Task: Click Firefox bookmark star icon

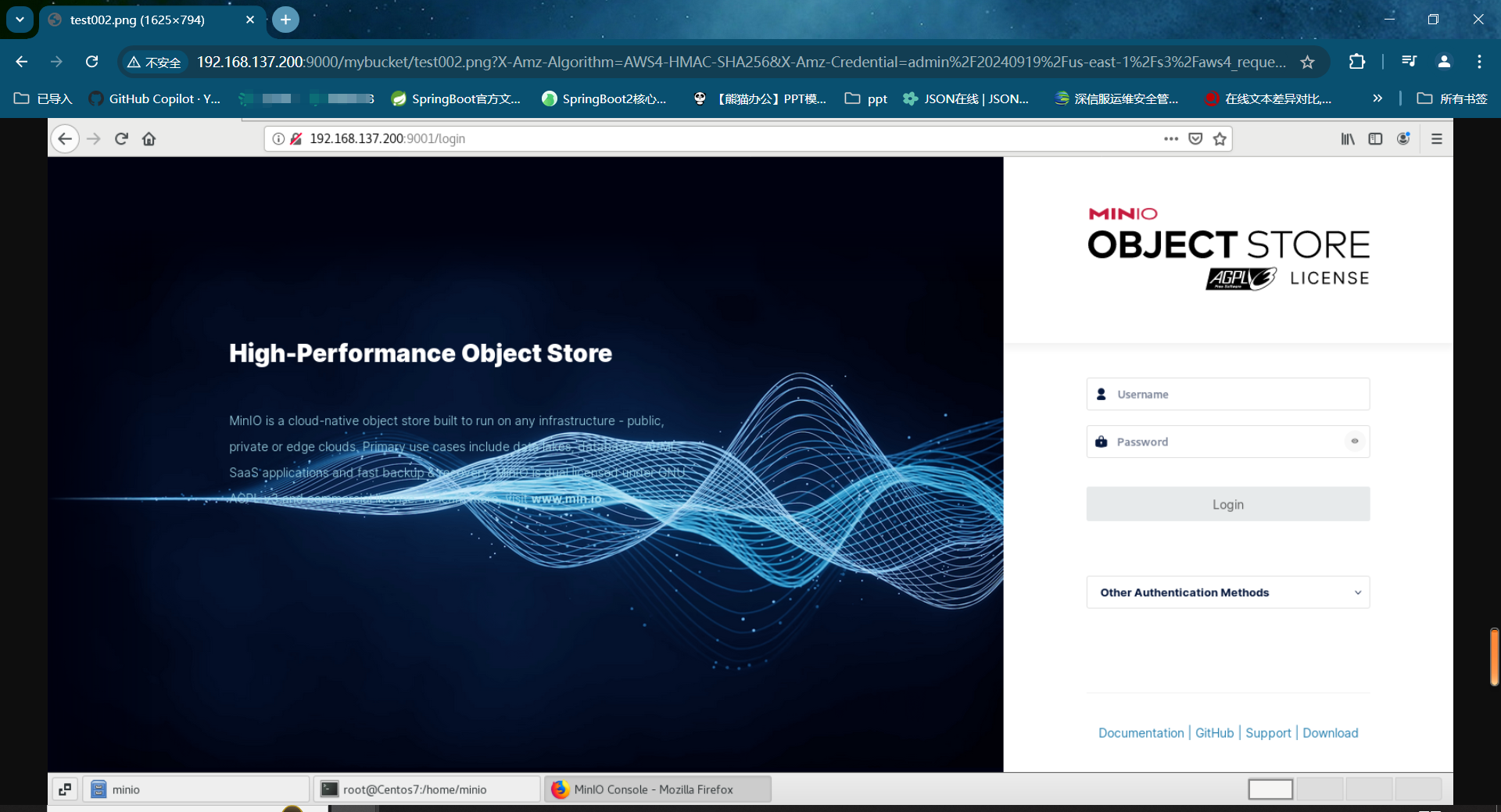Action: pos(1220,139)
